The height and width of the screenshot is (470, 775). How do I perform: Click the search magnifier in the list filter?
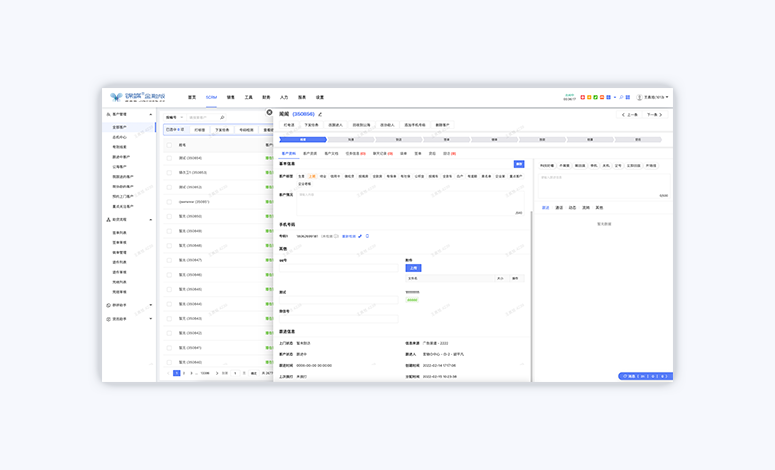(222, 117)
